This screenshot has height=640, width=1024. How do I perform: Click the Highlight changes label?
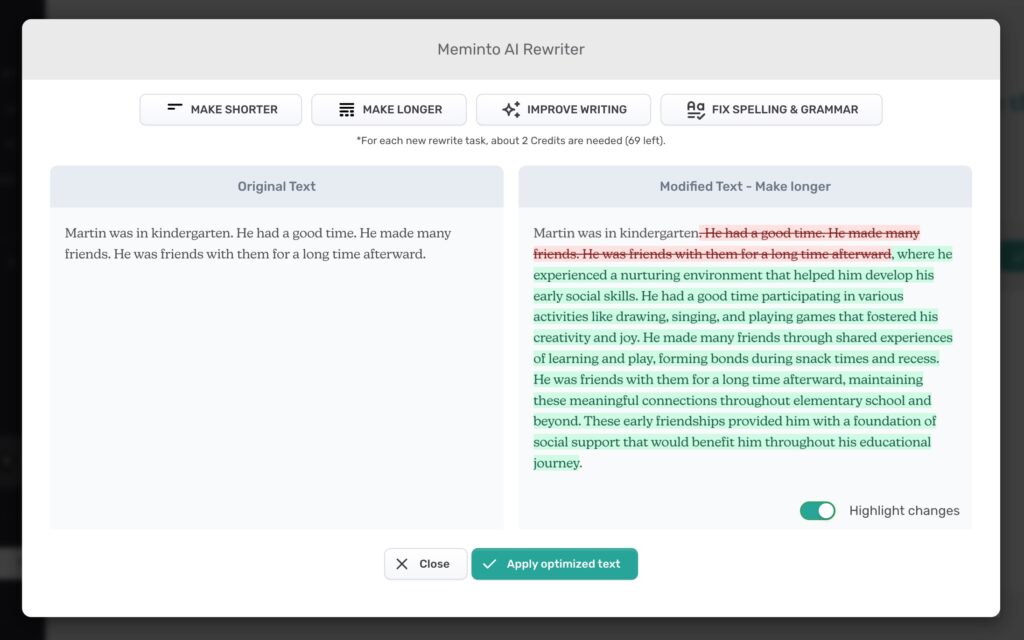[904, 511]
